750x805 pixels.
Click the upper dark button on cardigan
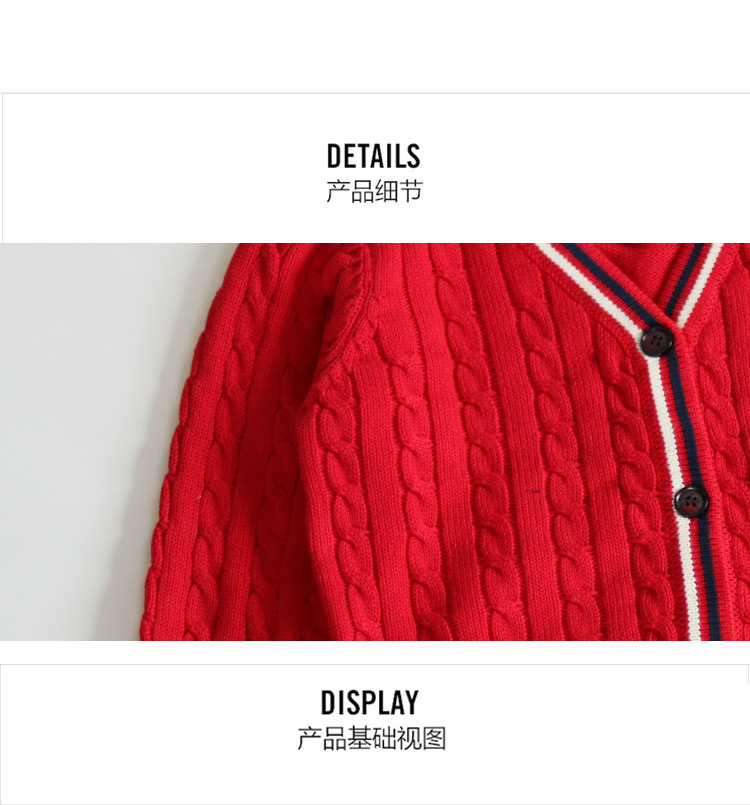(x=655, y=339)
